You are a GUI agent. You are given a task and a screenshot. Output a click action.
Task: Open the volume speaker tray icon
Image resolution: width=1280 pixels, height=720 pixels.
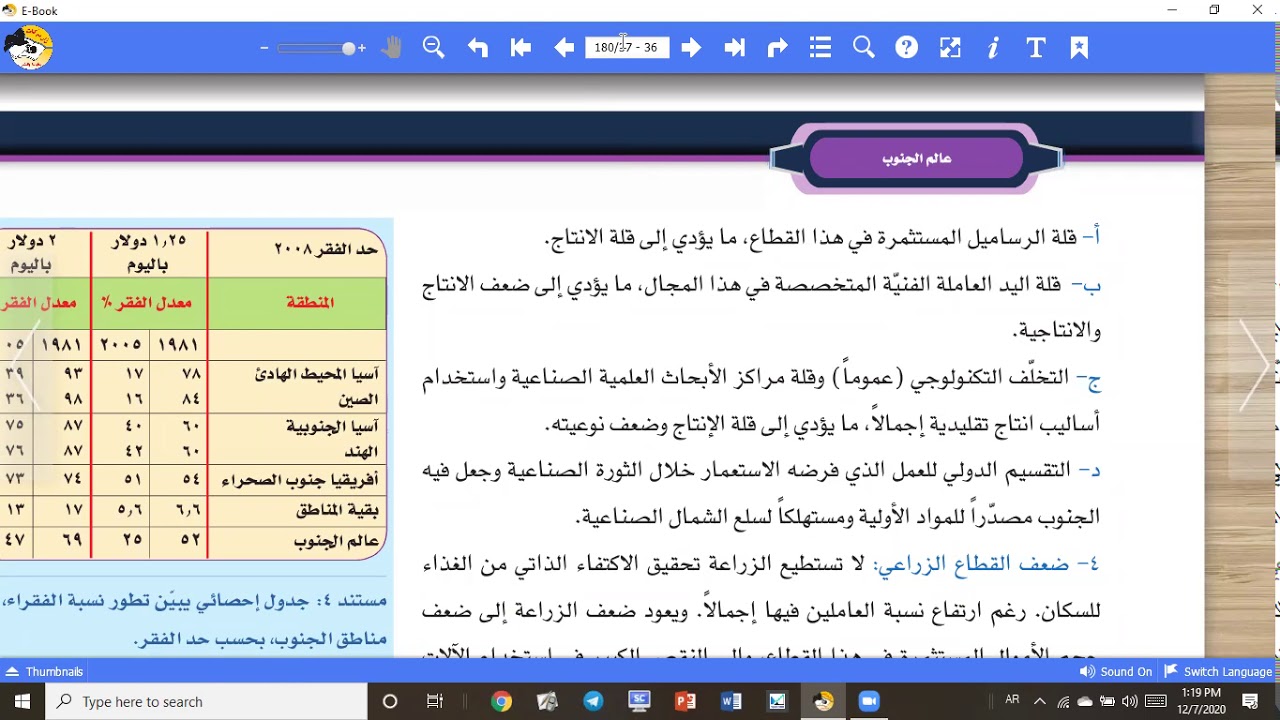[x=1130, y=701]
